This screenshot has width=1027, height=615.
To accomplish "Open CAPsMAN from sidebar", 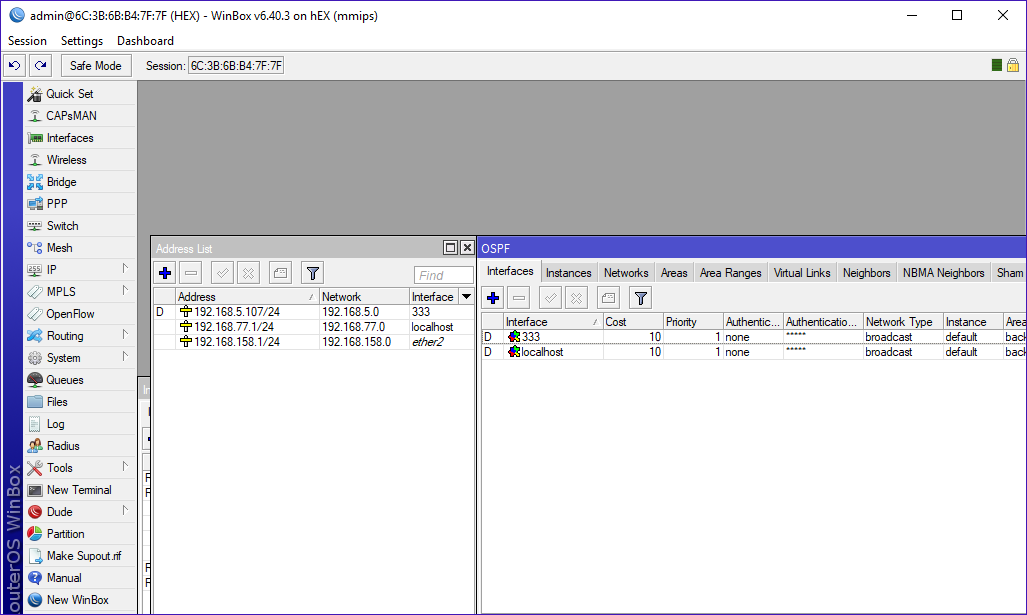I will [80, 116].
